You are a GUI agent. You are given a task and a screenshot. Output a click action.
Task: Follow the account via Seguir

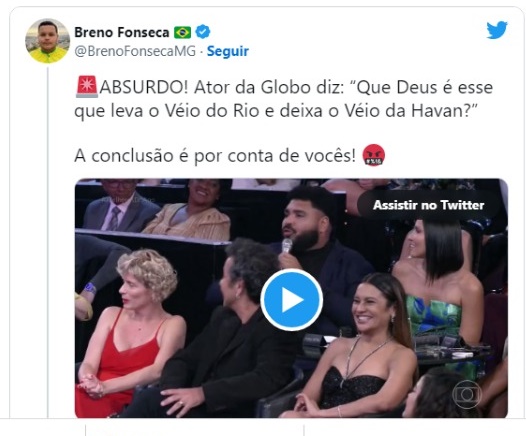(x=228, y=51)
